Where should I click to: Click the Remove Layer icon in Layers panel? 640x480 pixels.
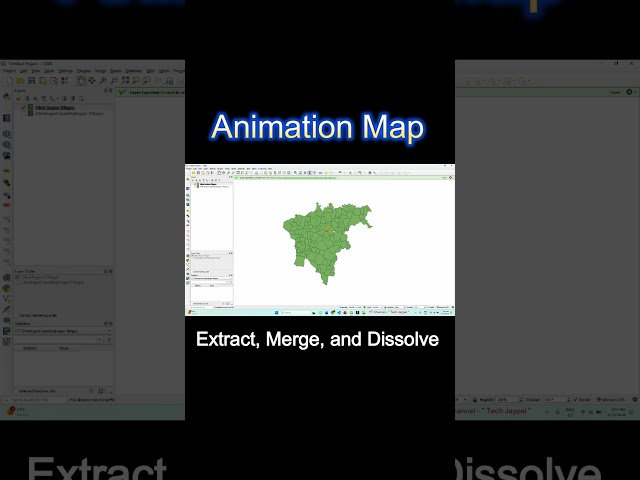click(81, 99)
